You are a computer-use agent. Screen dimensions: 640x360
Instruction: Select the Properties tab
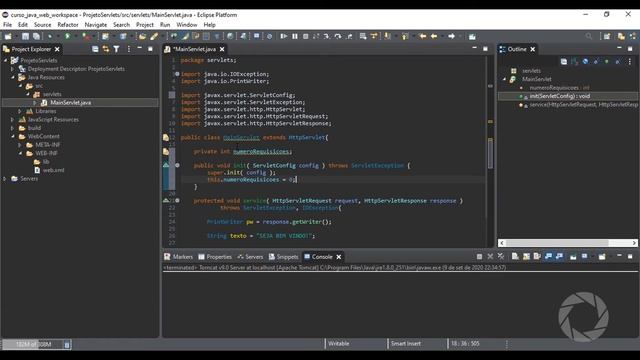tap(215, 257)
